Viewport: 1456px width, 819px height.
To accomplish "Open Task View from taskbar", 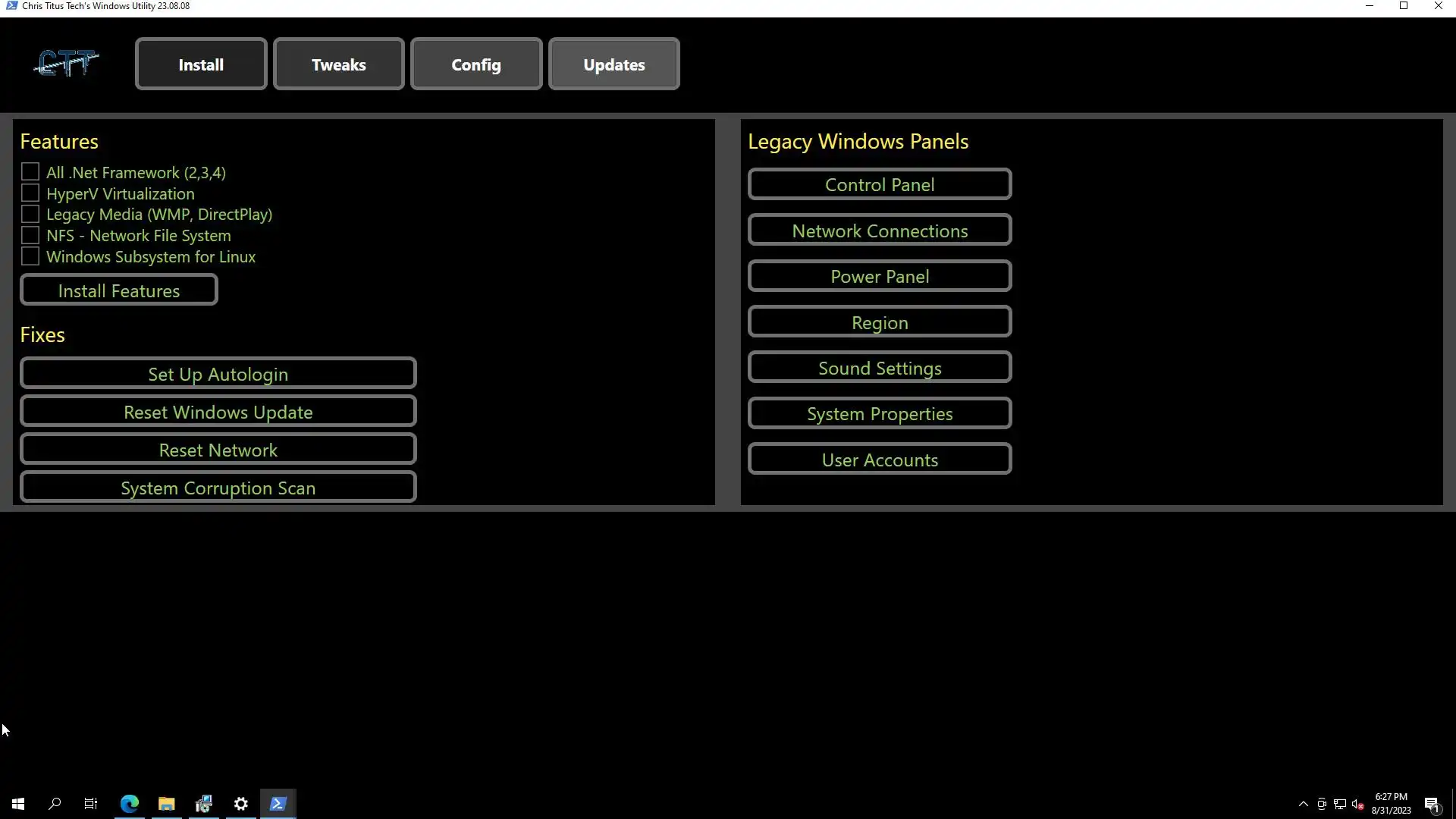I will click(91, 804).
